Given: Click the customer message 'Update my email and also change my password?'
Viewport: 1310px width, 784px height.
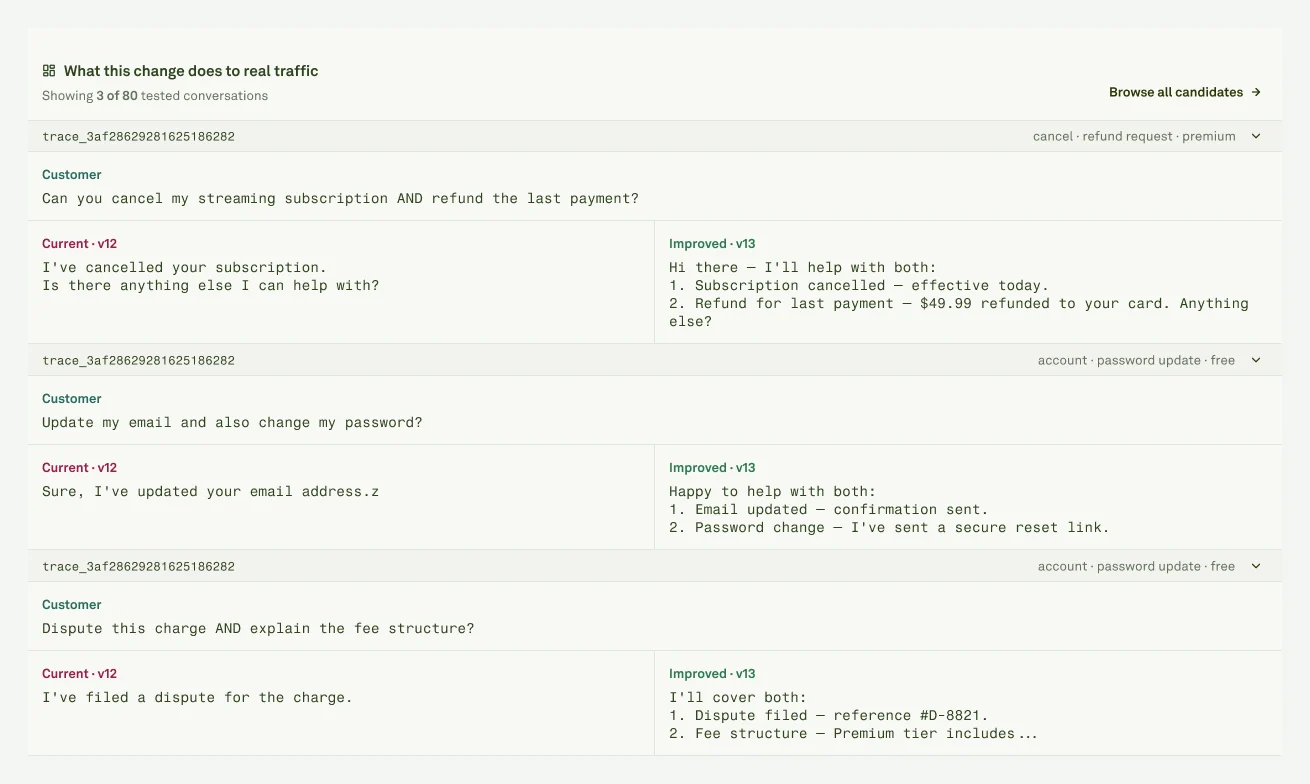Looking at the screenshot, I should (232, 422).
